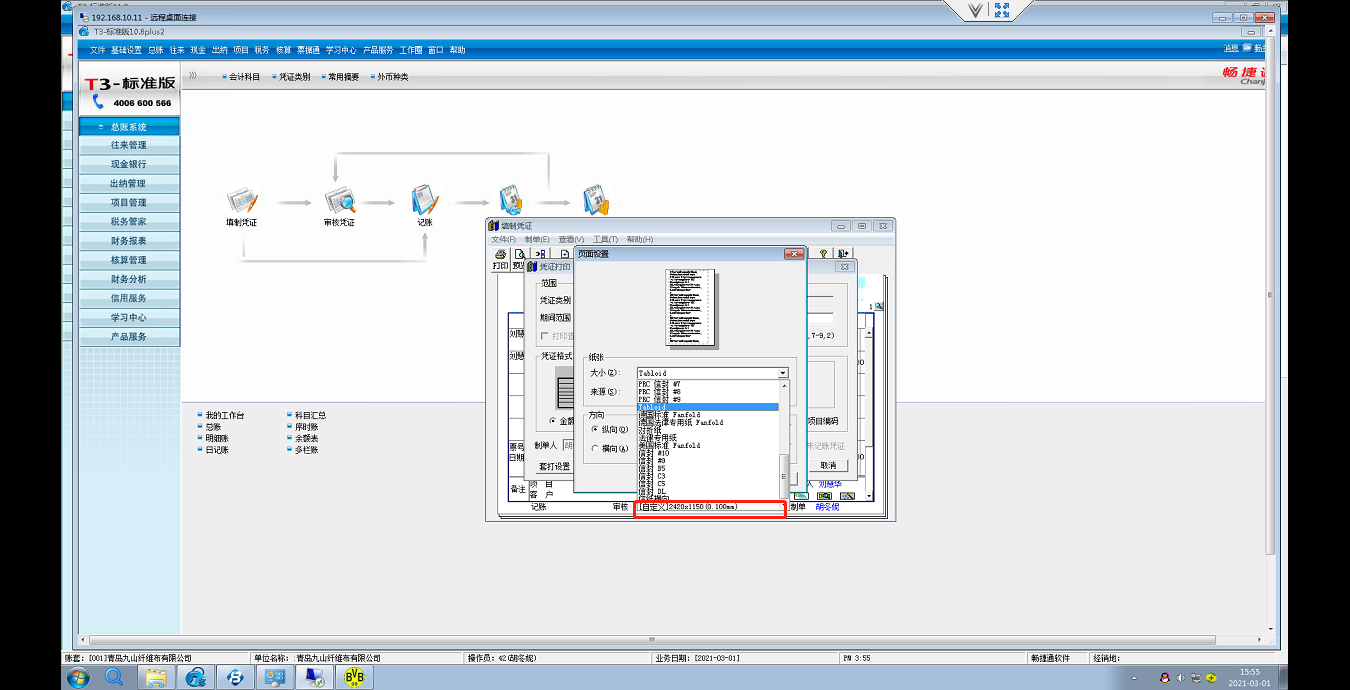Open 余额表 link
Screen dimensions: 1350x690
pyautogui.click(x=306, y=438)
